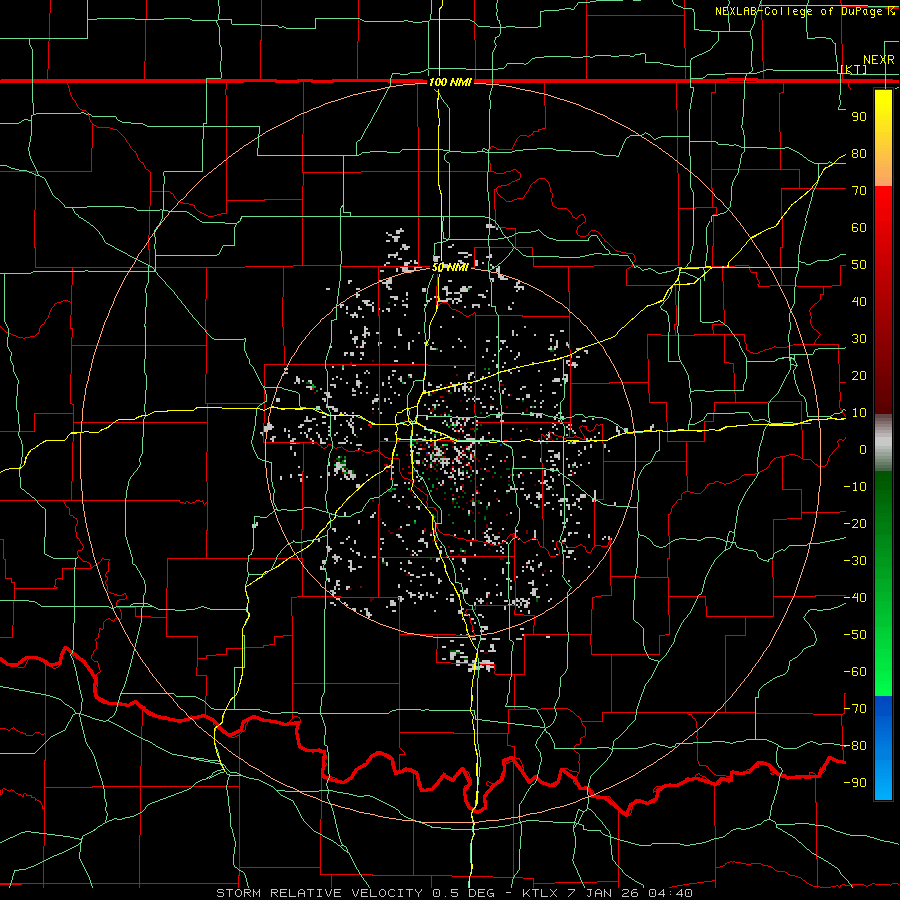Click the 20 value on the velocity scale

coord(859,376)
